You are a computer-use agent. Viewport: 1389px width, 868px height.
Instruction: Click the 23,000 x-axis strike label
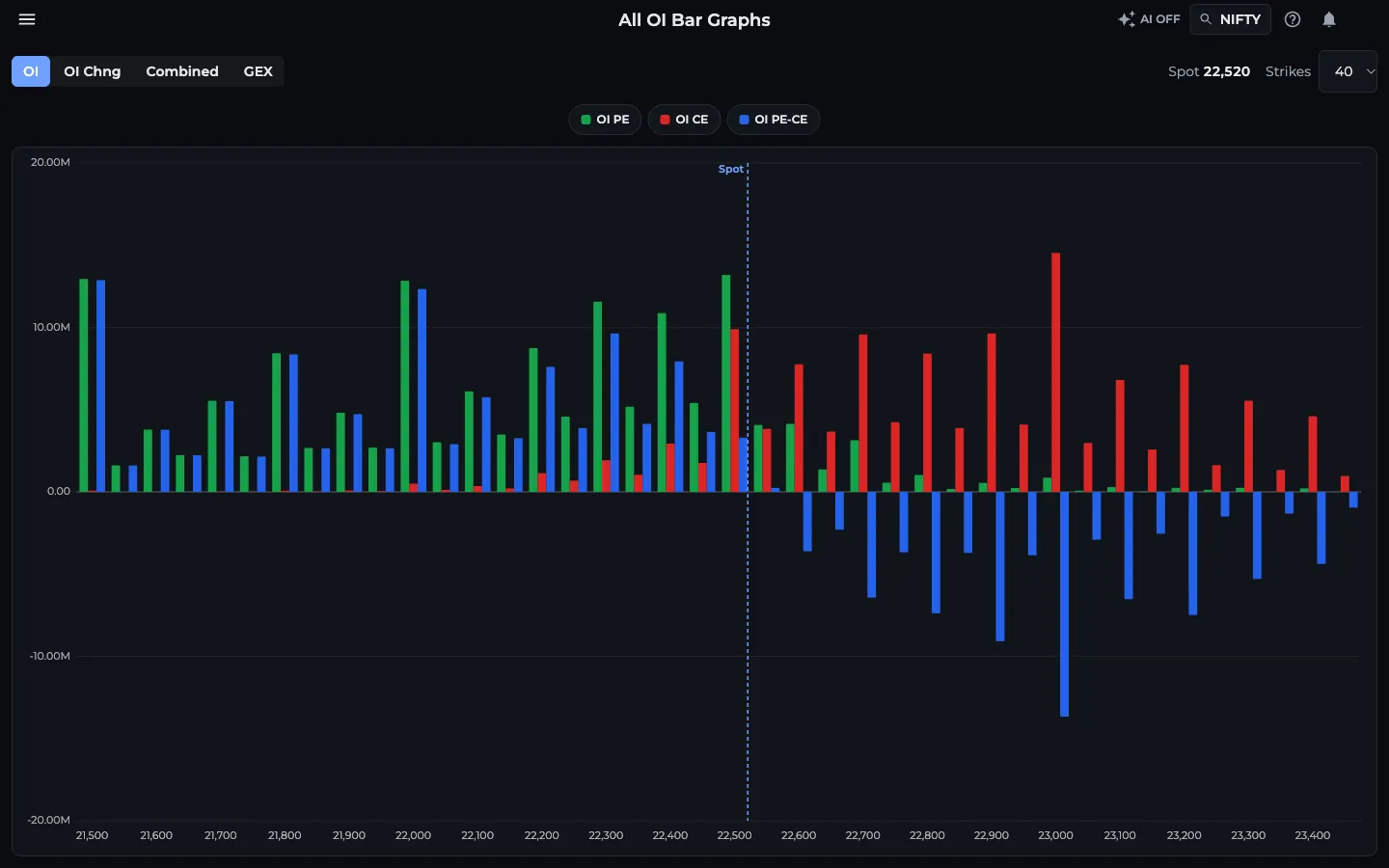point(1055,835)
